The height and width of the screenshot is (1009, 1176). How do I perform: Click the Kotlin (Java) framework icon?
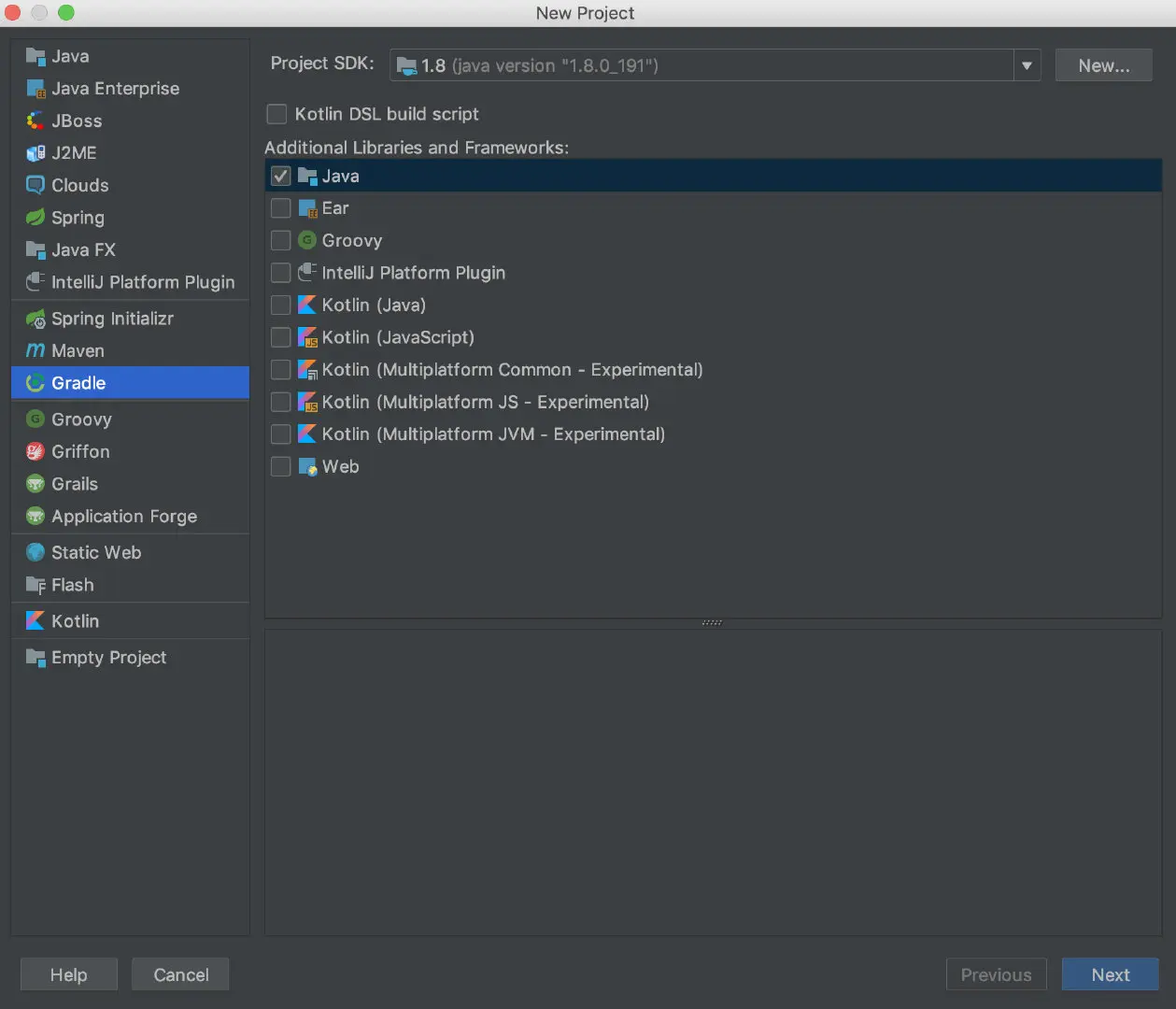click(307, 305)
